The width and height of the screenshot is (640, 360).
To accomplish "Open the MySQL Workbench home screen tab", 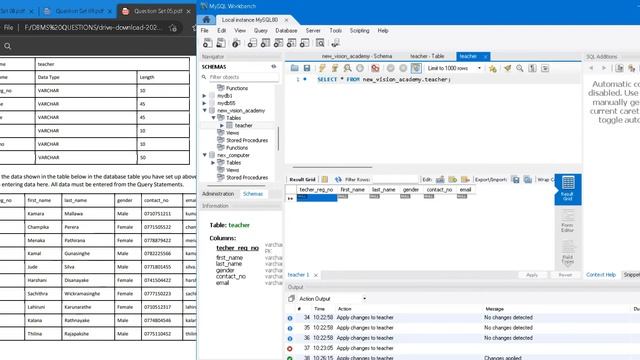I will [207, 20].
